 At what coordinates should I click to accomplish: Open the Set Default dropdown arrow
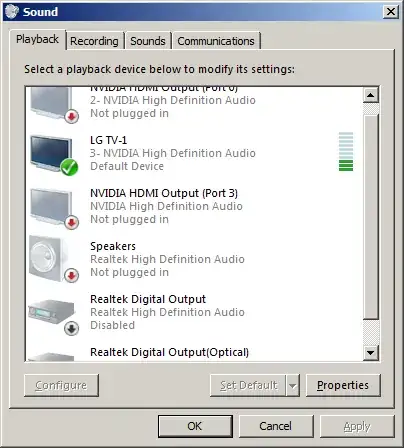coord(293,385)
